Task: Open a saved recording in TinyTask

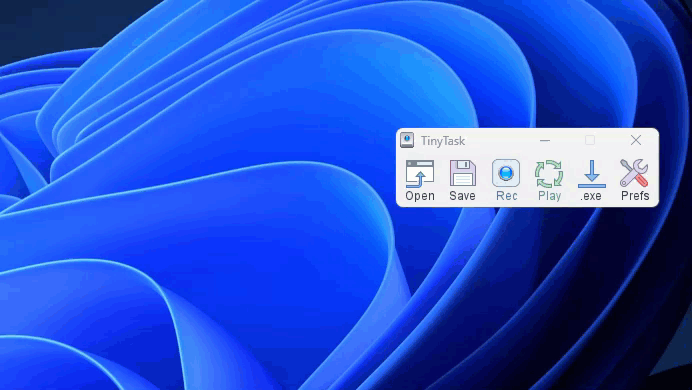Action: [x=420, y=180]
